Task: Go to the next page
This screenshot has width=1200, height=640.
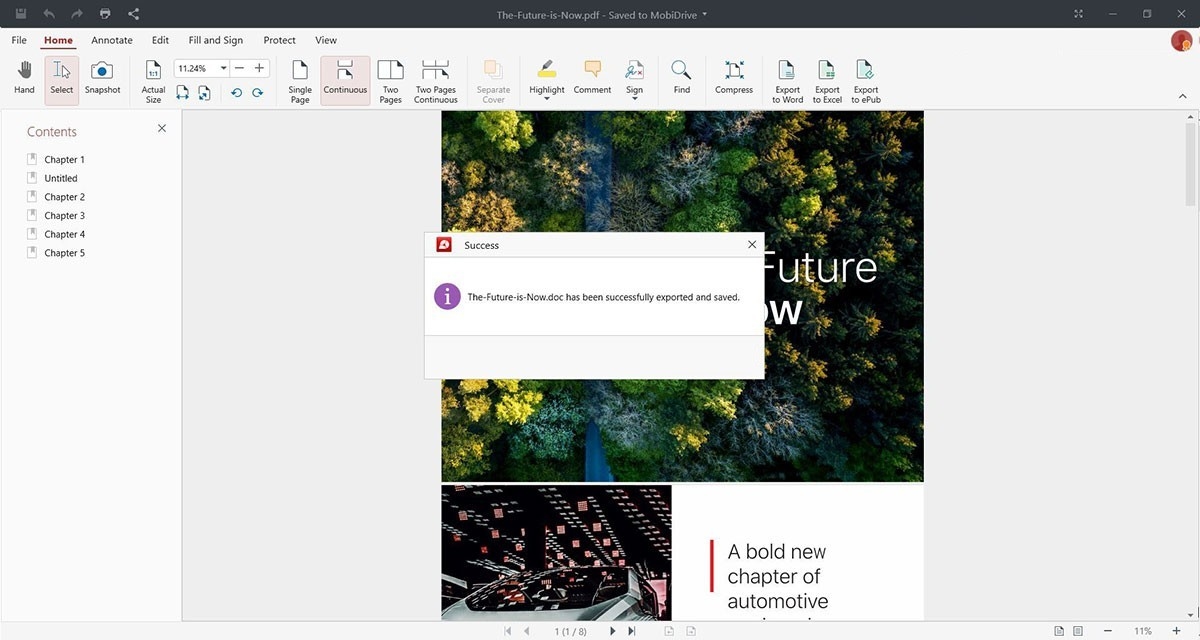Action: (x=613, y=631)
